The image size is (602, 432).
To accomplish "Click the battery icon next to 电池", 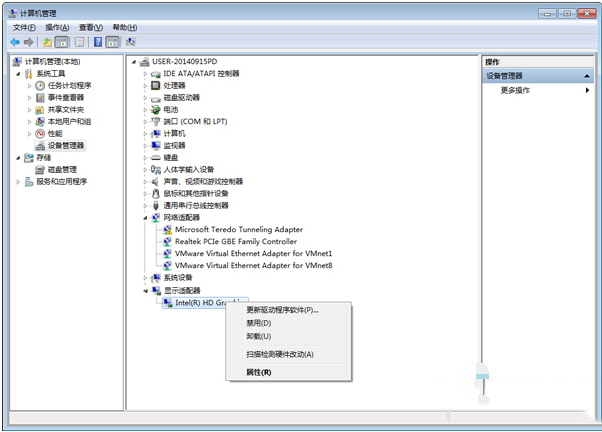I will (x=155, y=110).
